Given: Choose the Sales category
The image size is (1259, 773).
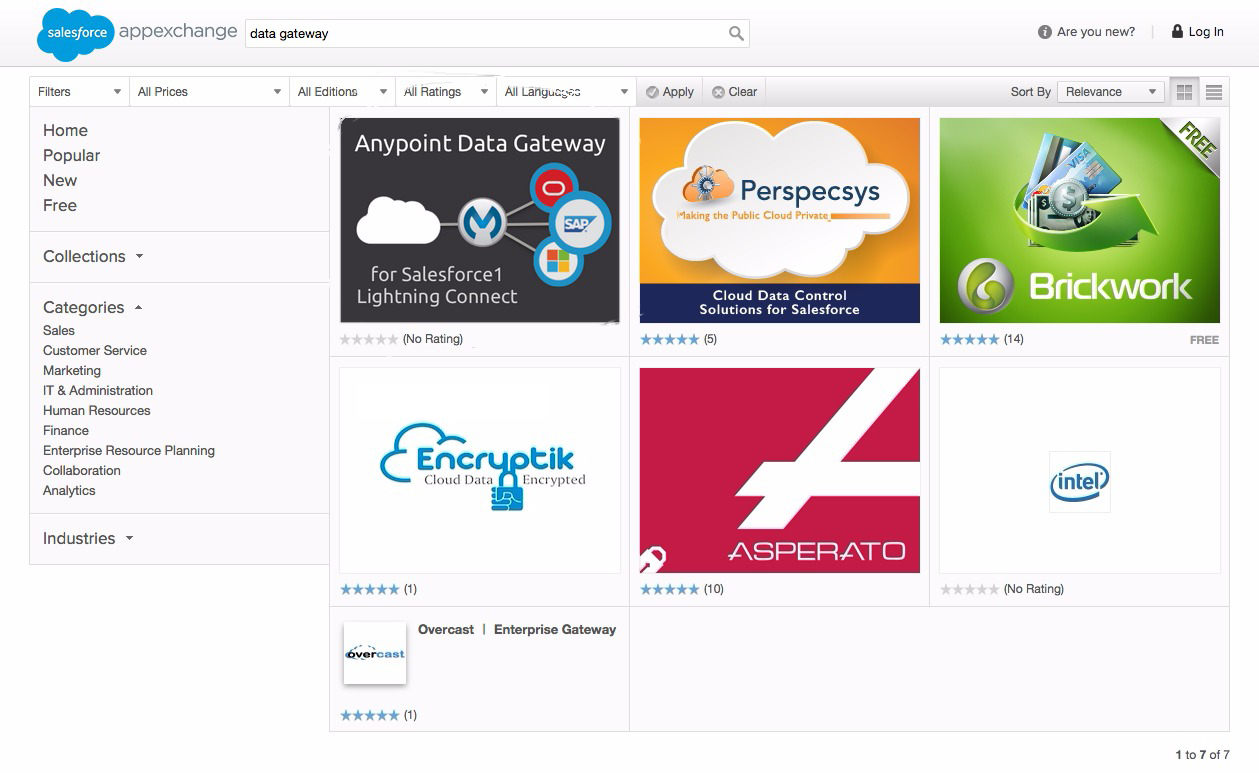Looking at the screenshot, I should 59,330.
